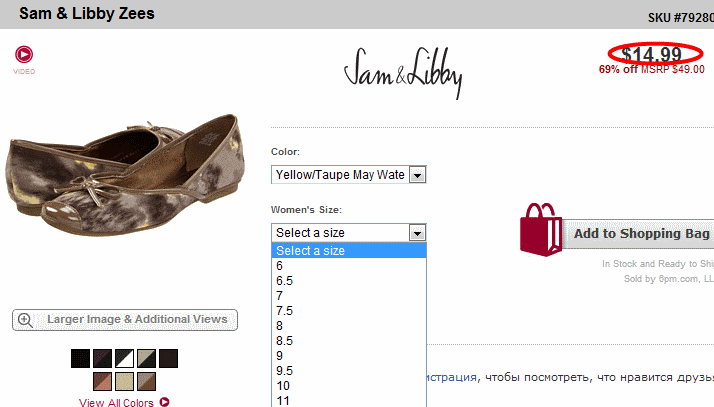Click the View All Colors arrow icon

pos(164,402)
